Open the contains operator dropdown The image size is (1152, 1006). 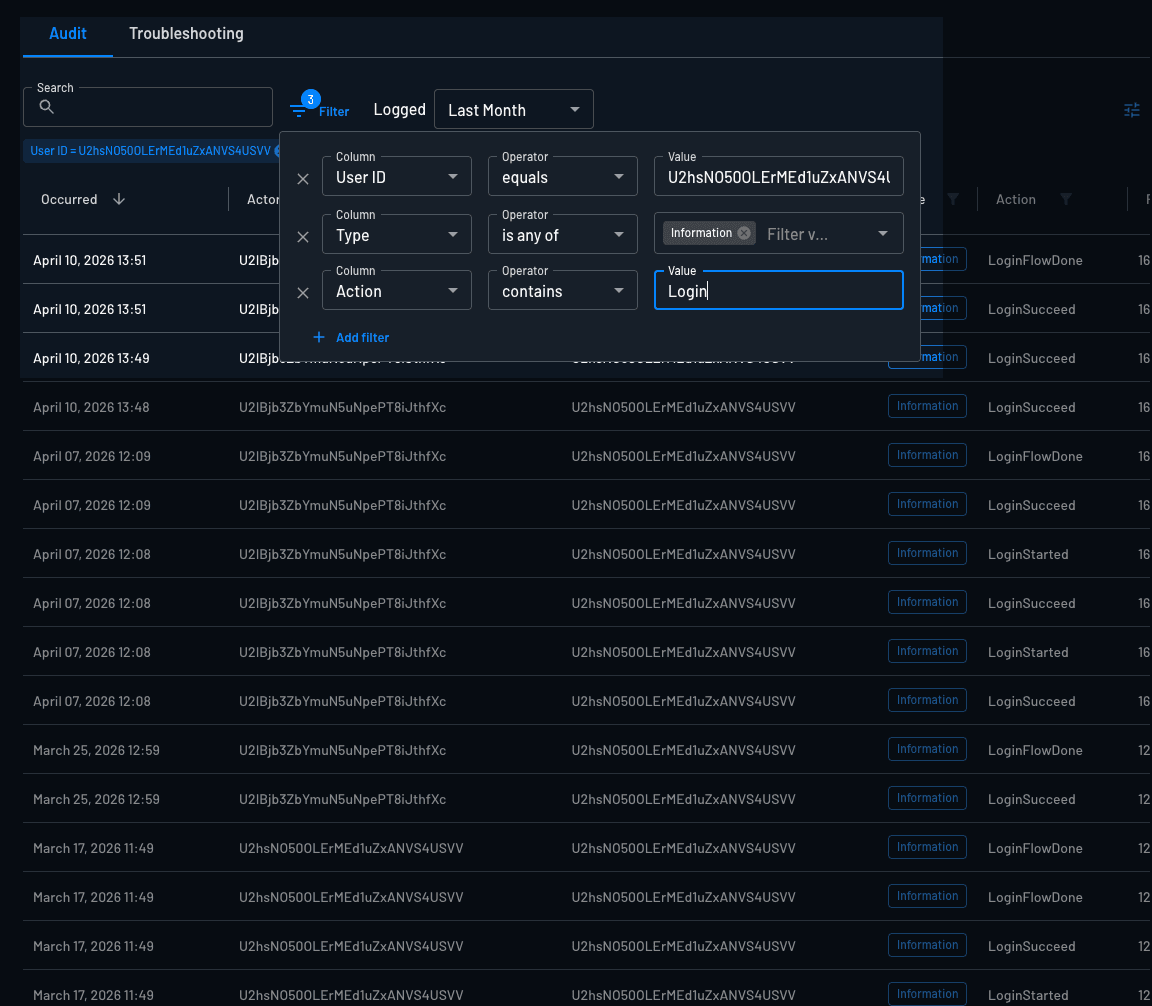pos(563,290)
